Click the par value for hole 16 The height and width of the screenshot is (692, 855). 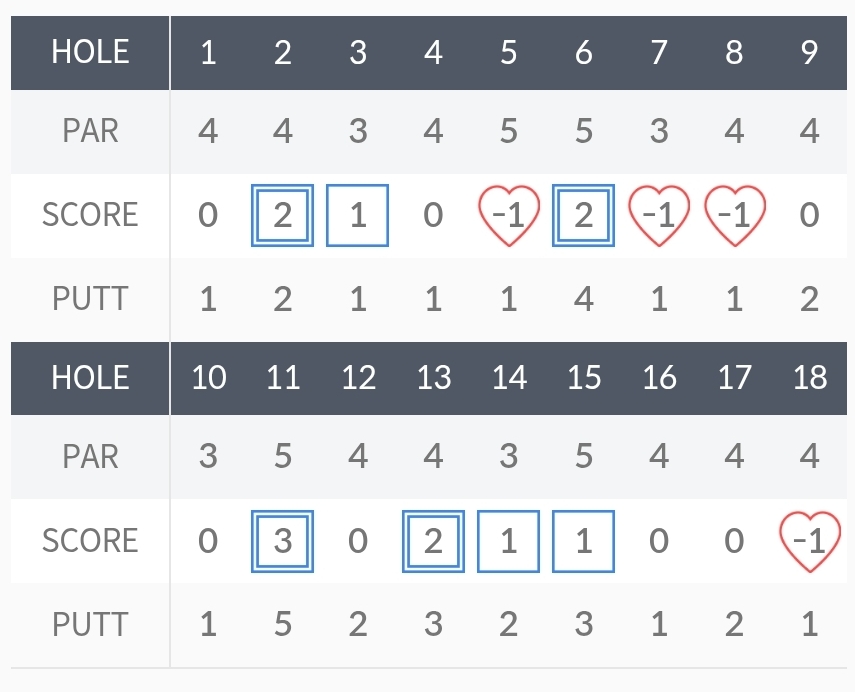(659, 457)
